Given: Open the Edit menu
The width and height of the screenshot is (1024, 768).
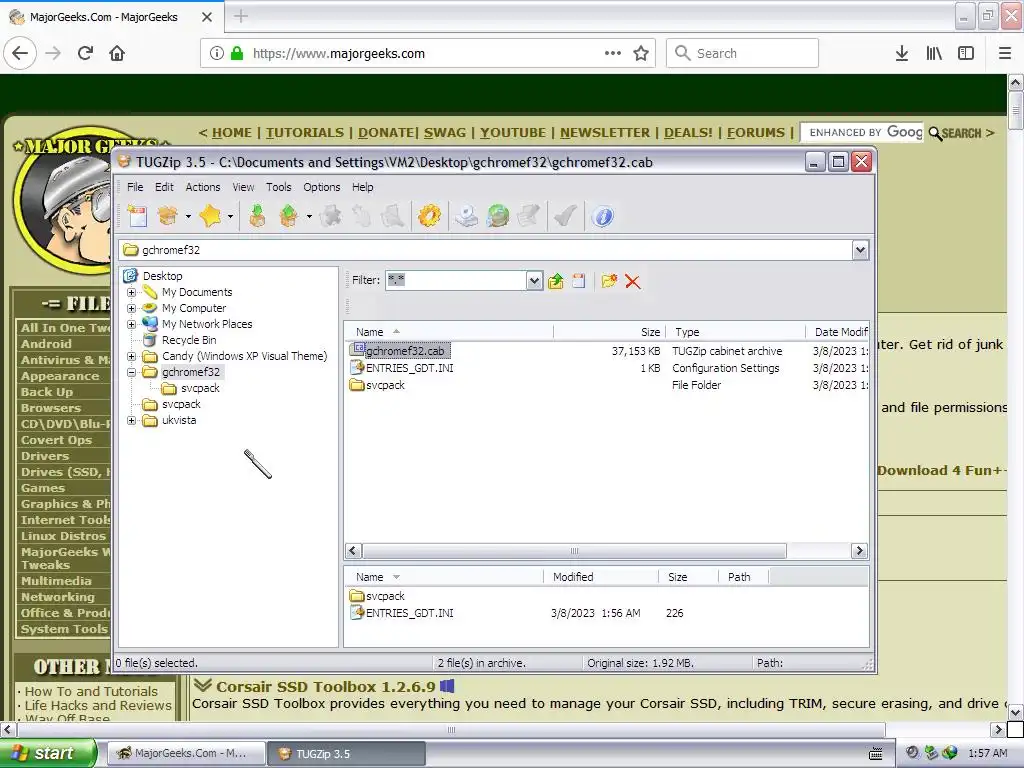Looking at the screenshot, I should pyautogui.click(x=164, y=187).
